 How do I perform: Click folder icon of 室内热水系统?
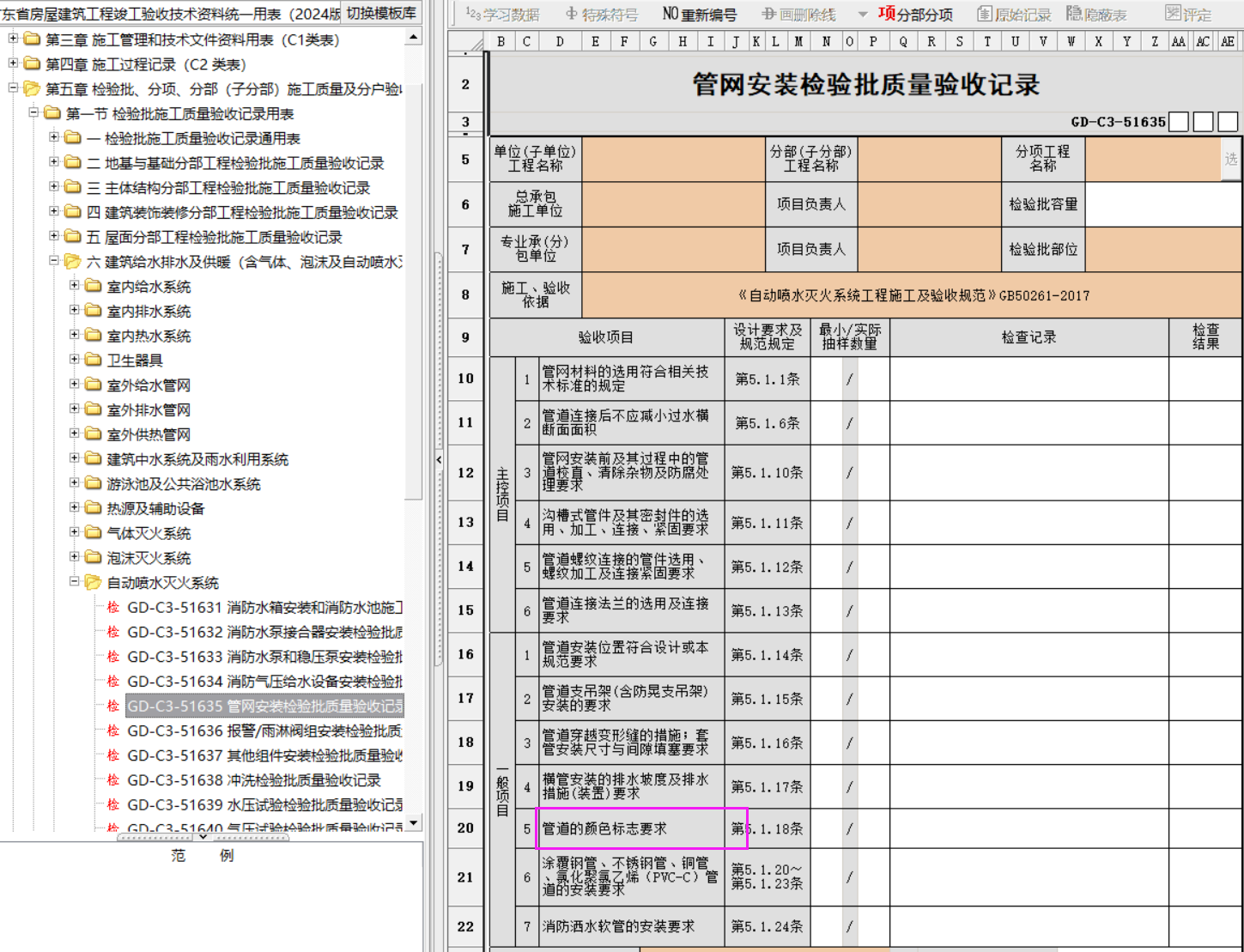coord(93,335)
